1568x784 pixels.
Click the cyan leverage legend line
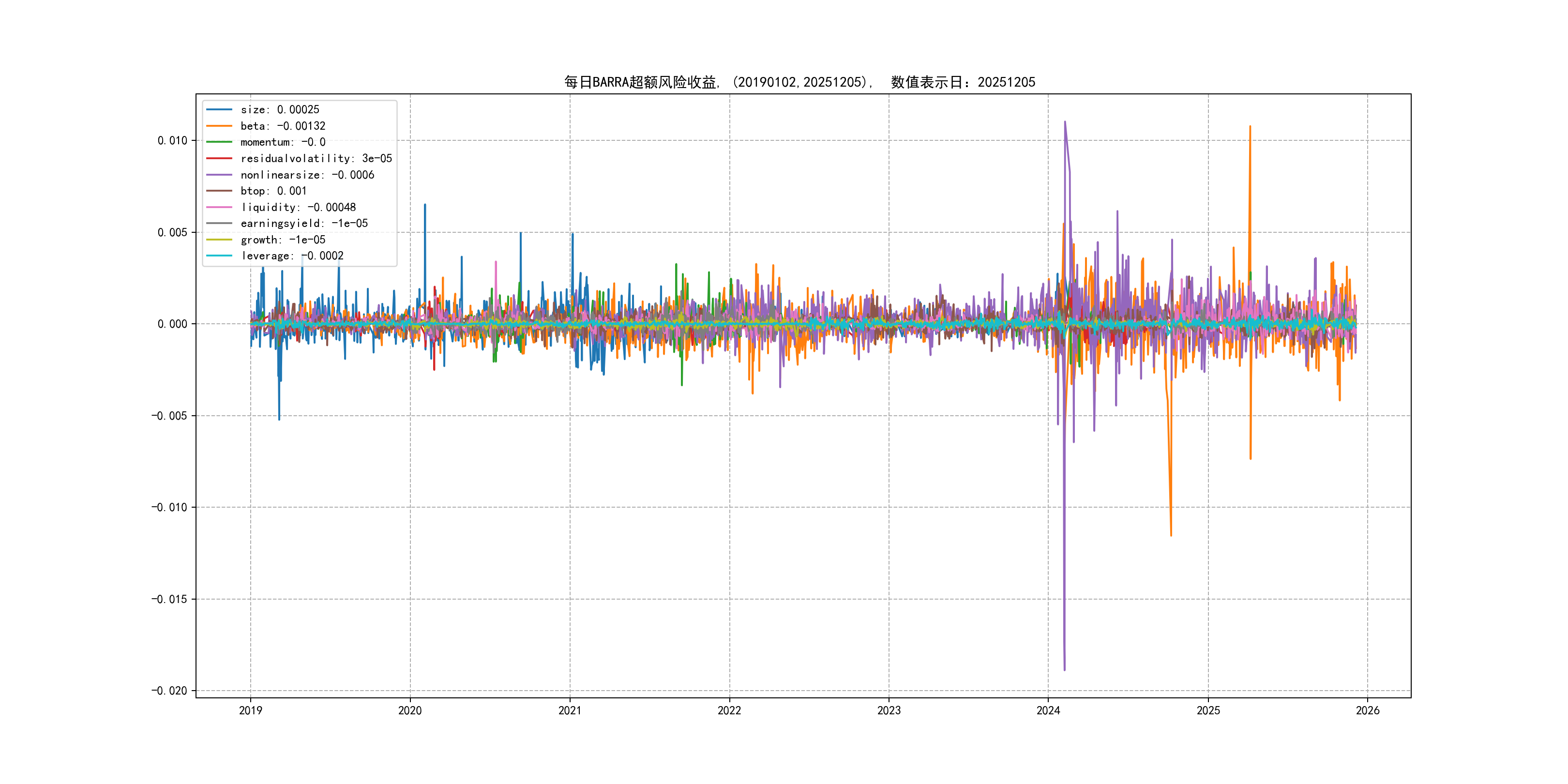coord(219,256)
